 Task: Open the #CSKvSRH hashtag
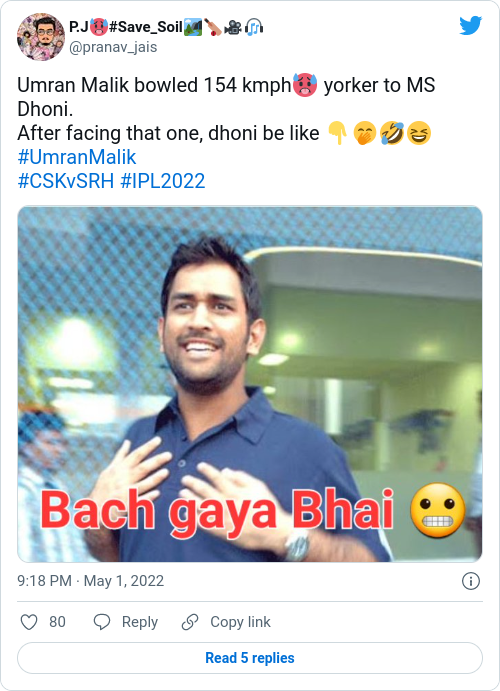(66, 181)
